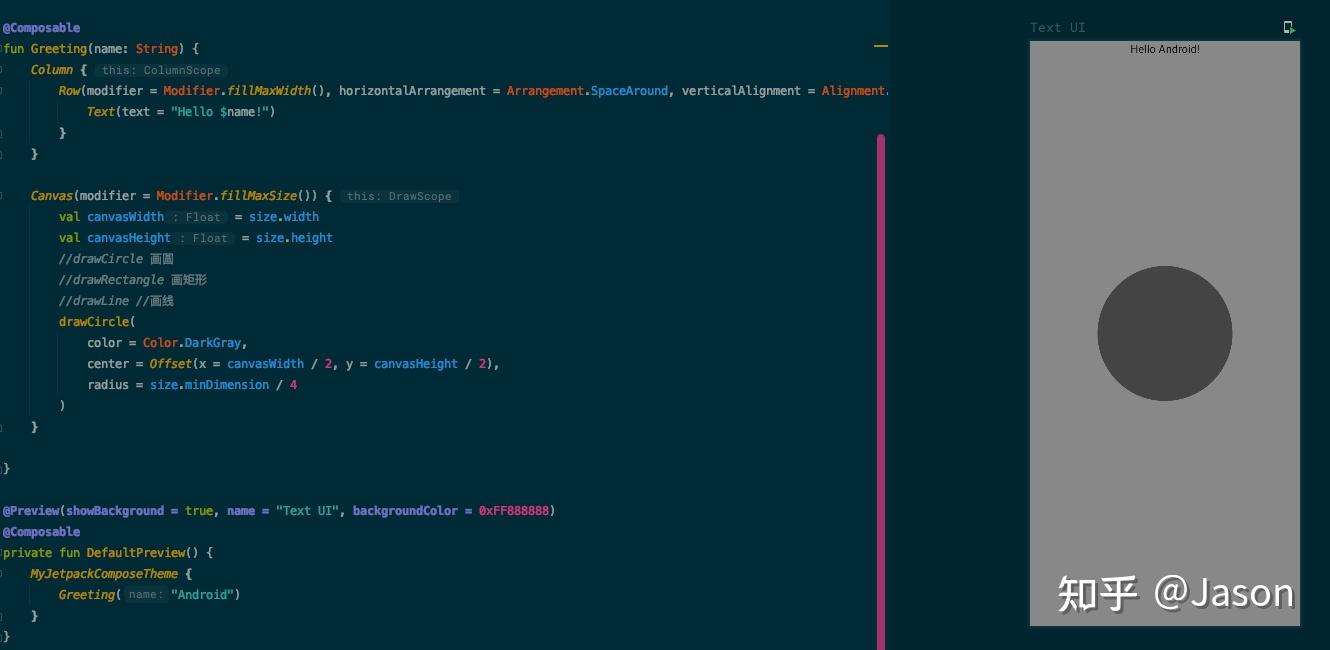Click the DrawScope inlay hint

pyautogui.click(x=399, y=196)
